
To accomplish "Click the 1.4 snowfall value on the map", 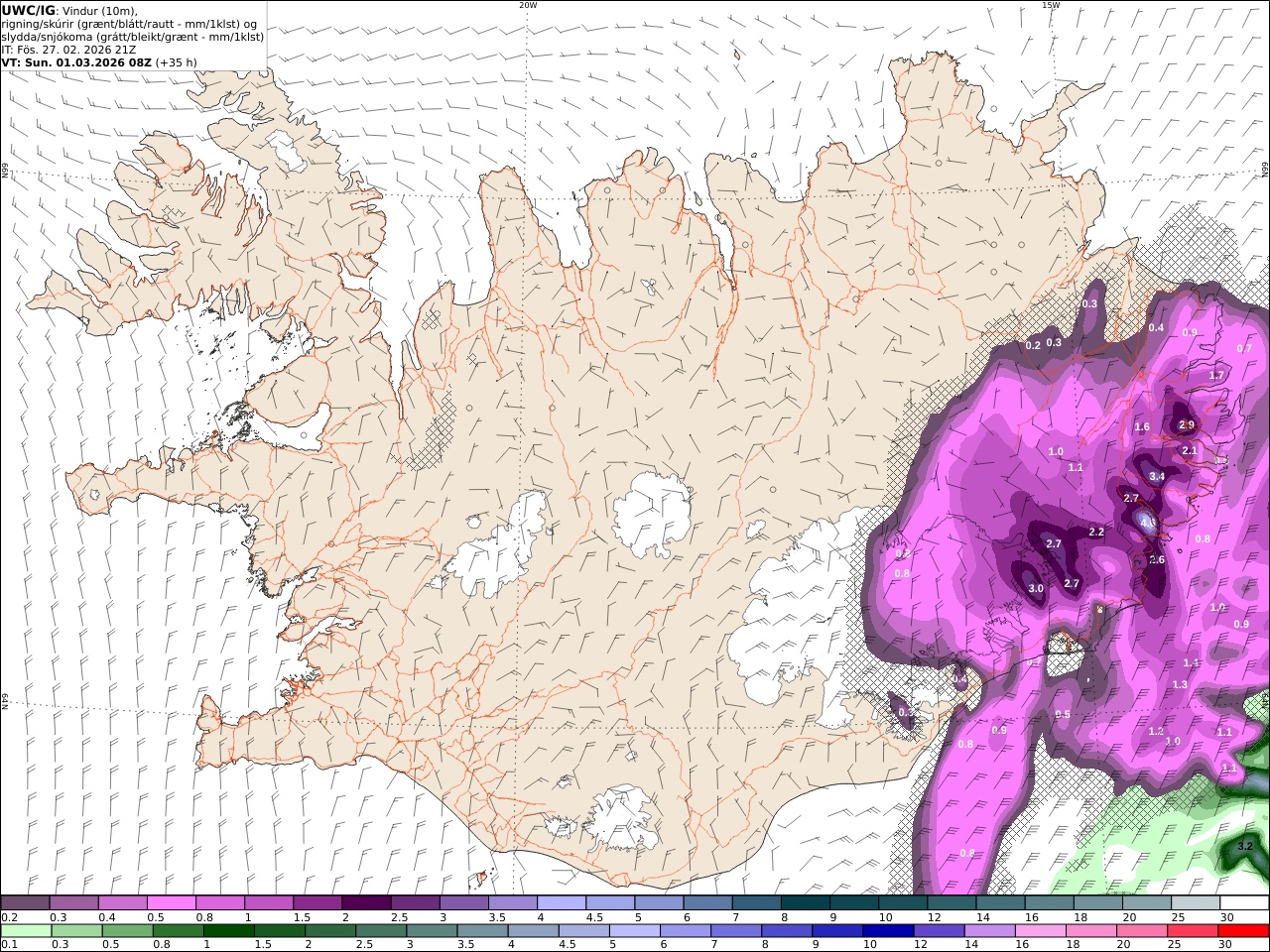I will click(1192, 662).
